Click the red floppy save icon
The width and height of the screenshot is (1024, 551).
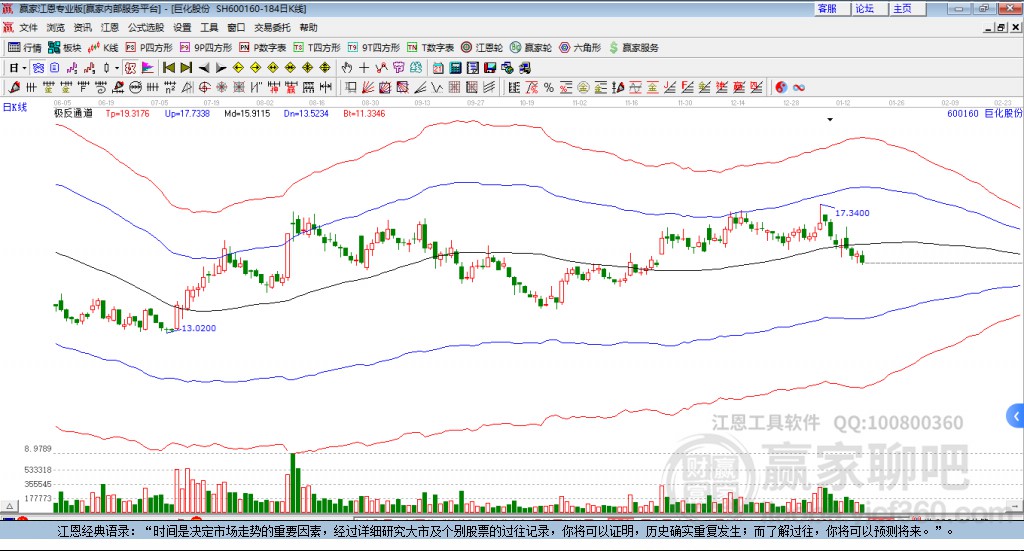490,68
